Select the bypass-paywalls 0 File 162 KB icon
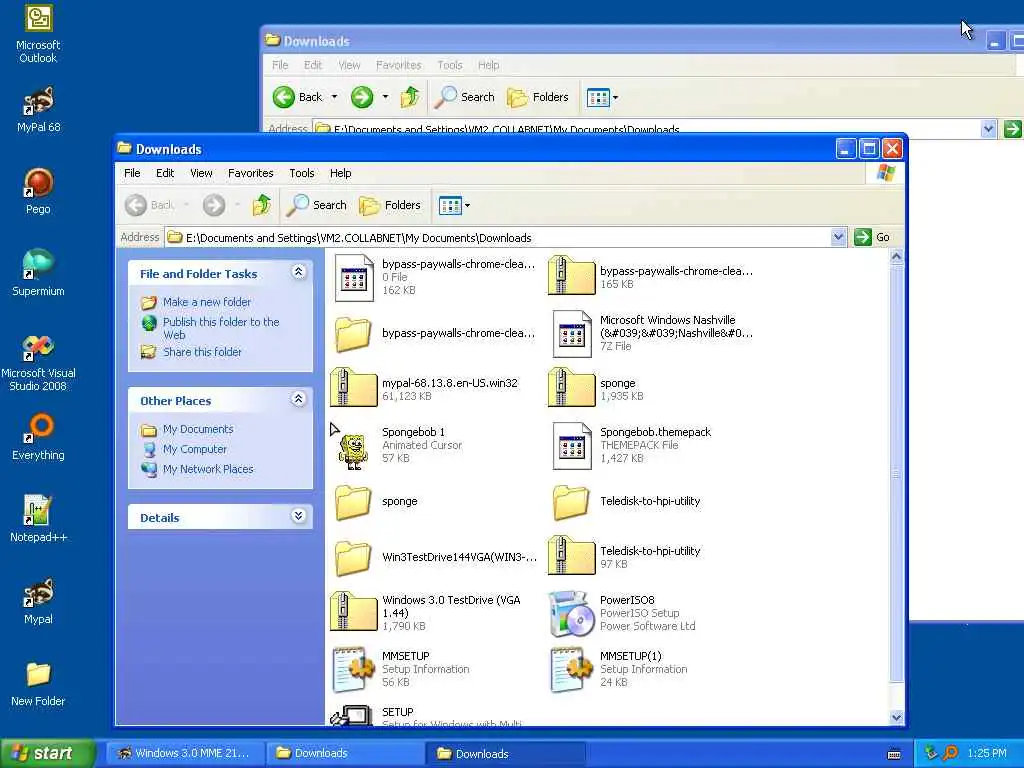 tap(353, 278)
